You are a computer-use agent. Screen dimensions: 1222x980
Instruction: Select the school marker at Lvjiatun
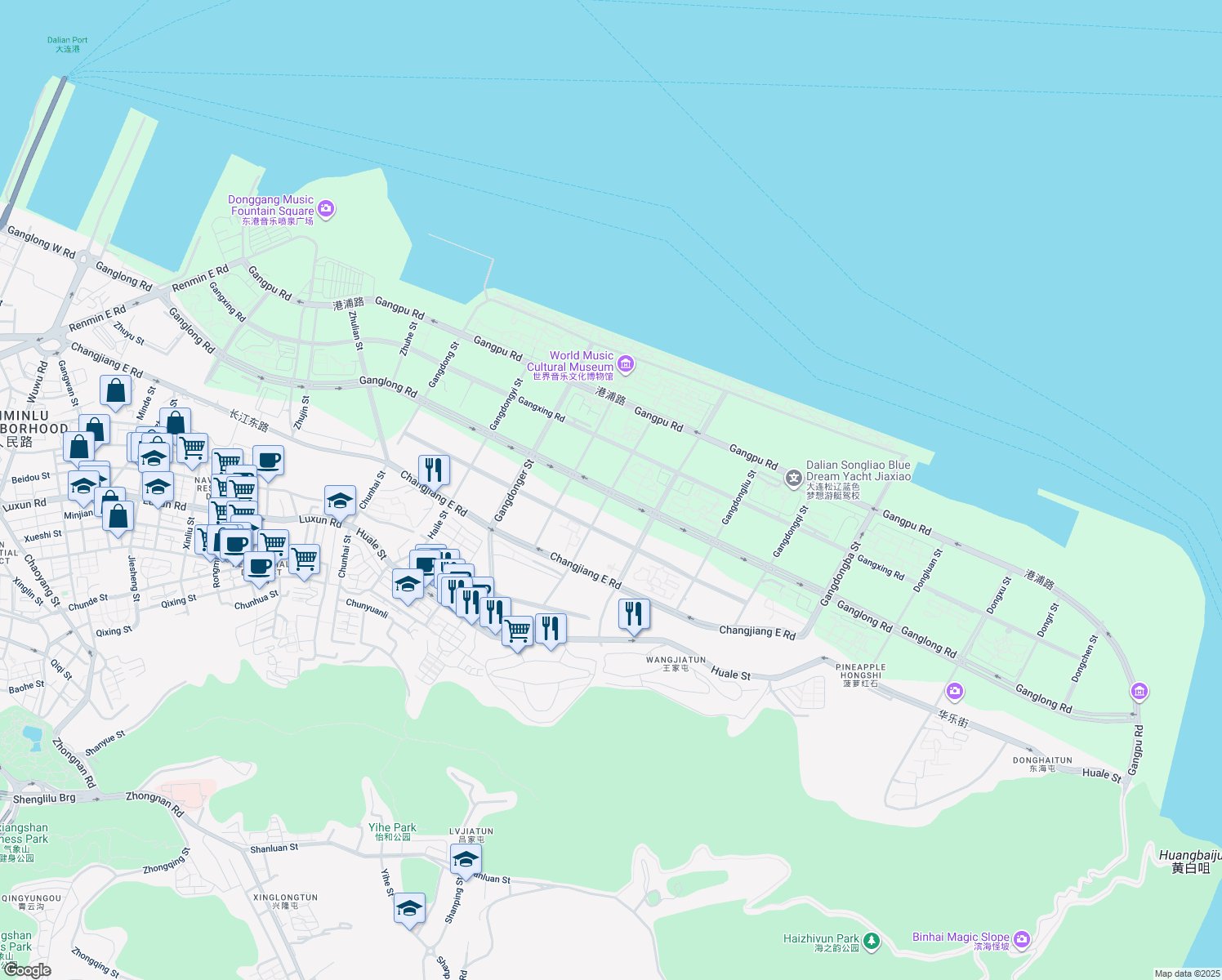pos(466,859)
